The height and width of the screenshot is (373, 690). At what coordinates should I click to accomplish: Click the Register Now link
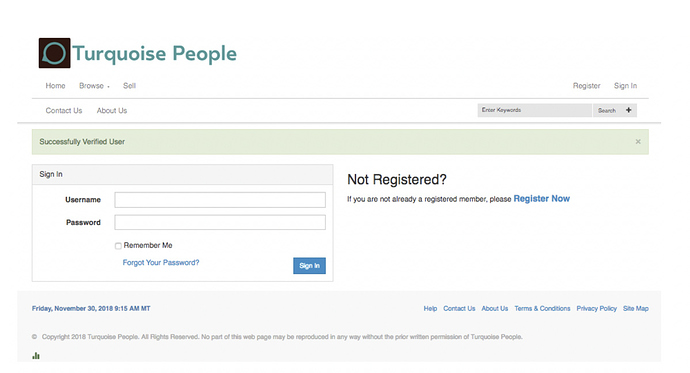[542, 199]
